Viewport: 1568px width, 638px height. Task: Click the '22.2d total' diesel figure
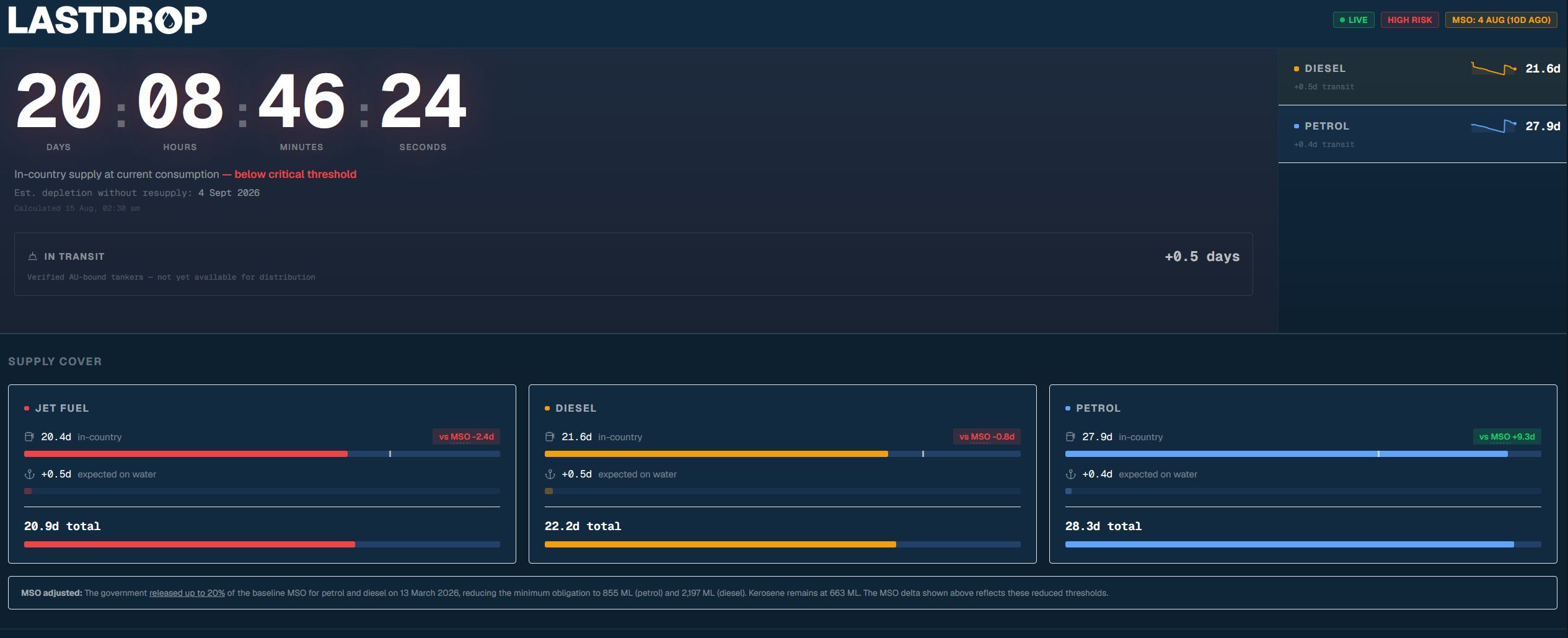tap(583, 526)
